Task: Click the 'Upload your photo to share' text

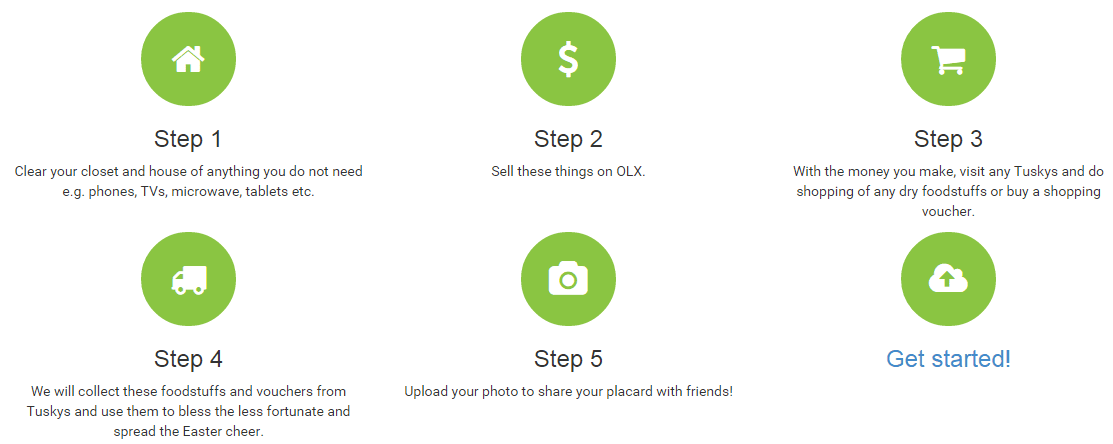Action: pos(568,392)
